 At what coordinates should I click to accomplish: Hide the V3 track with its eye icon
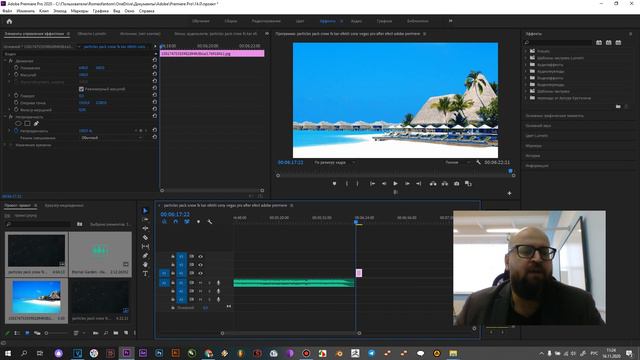[x=200, y=256]
